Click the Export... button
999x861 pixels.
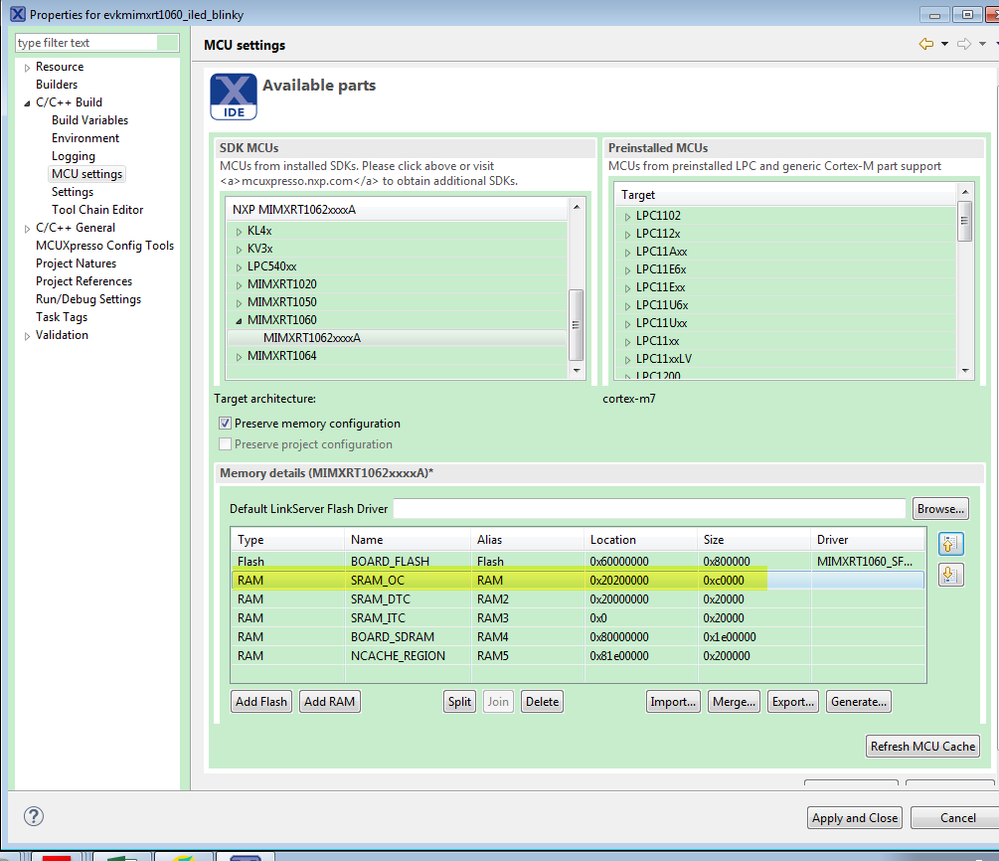(793, 702)
